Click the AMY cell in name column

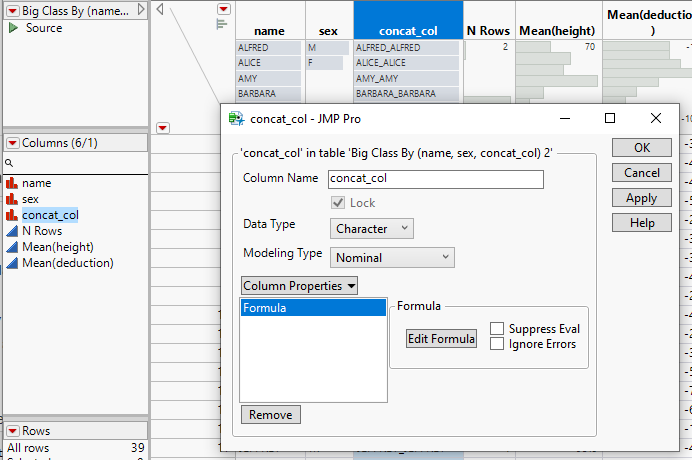(x=268, y=78)
